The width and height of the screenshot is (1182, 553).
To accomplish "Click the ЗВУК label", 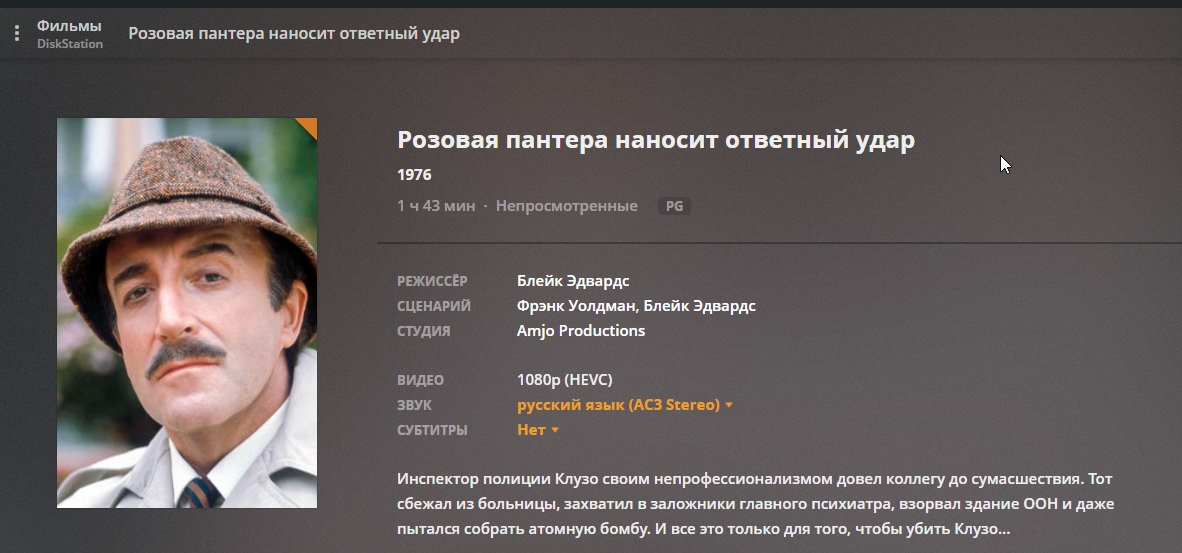I will 415,405.
